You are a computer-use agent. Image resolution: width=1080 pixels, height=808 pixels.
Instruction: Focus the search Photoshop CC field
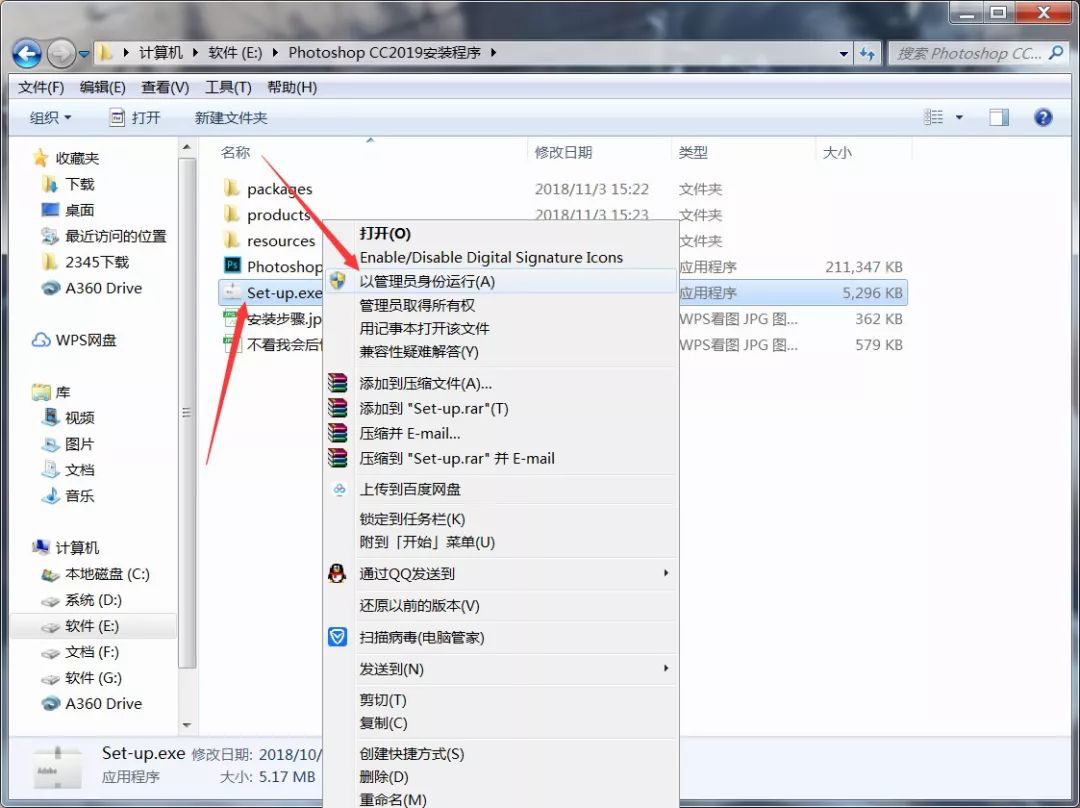pos(977,53)
